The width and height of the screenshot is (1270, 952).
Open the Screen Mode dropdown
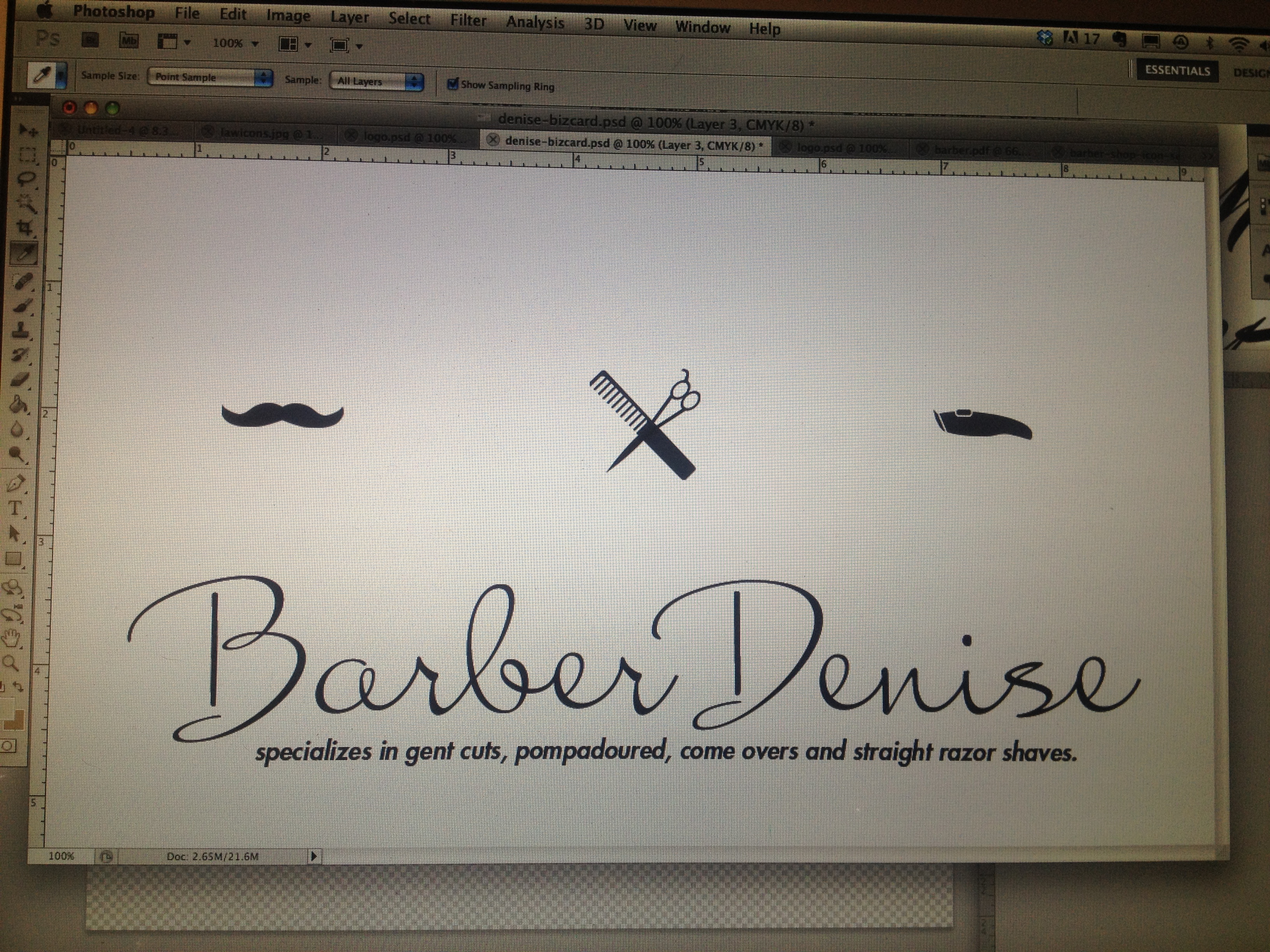pyautogui.click(x=346, y=45)
